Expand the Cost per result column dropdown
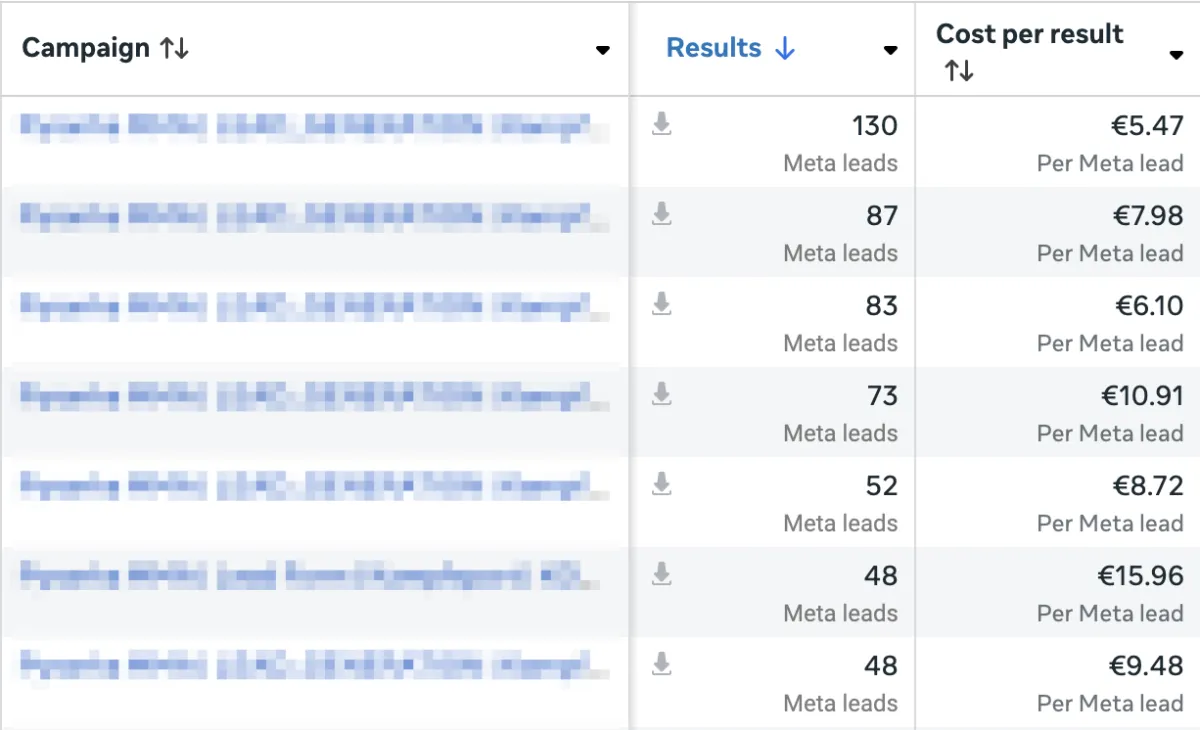Screen dimensions: 1200x730 tap(1176, 55)
